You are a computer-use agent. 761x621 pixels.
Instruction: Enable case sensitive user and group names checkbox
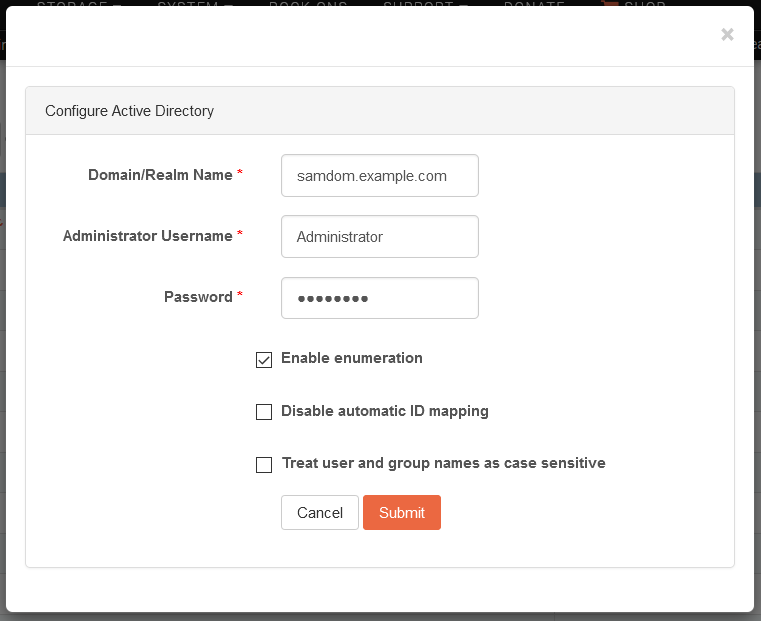click(264, 464)
